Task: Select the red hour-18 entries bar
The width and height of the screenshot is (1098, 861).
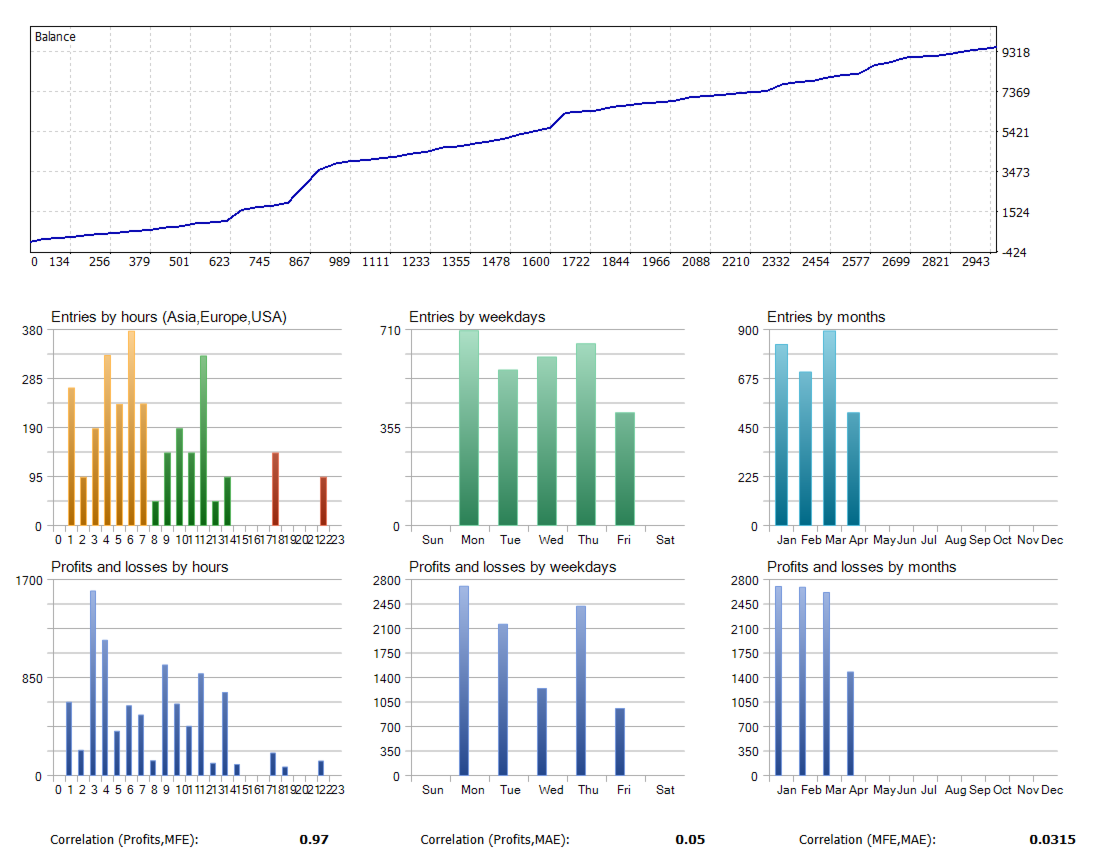Action: click(275, 489)
